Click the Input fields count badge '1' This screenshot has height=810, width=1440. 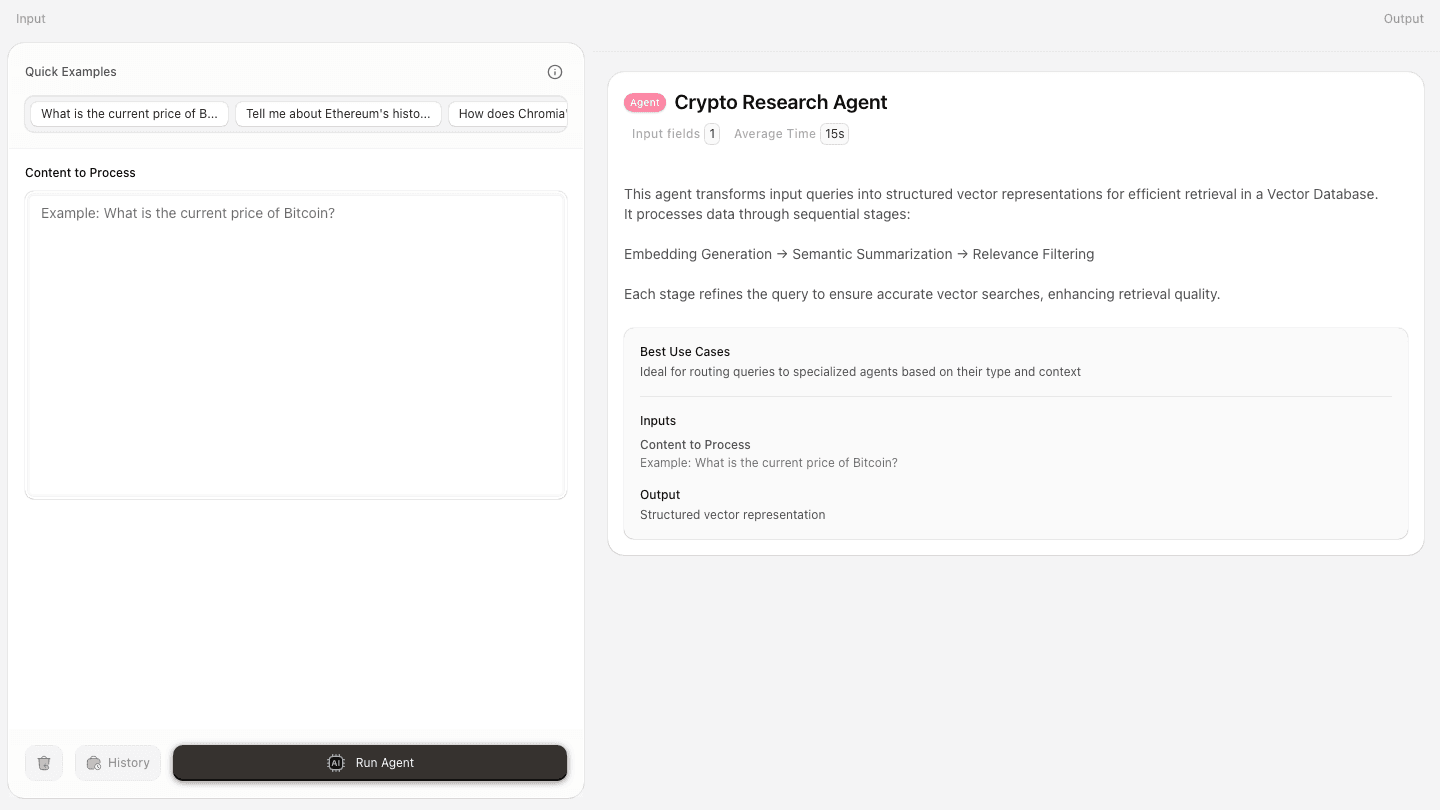[x=712, y=134]
